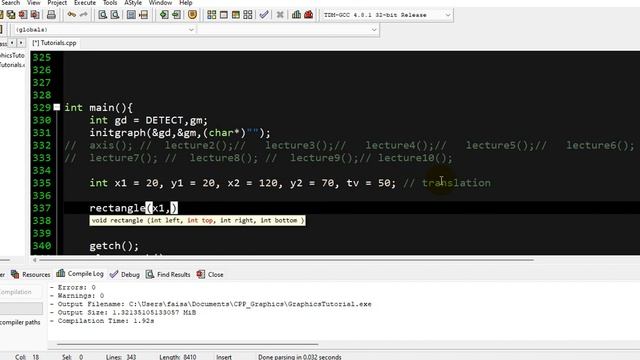This screenshot has width=640, height=360.
Task: Collapse the main() code fold at line 329
Action: (x=57, y=107)
